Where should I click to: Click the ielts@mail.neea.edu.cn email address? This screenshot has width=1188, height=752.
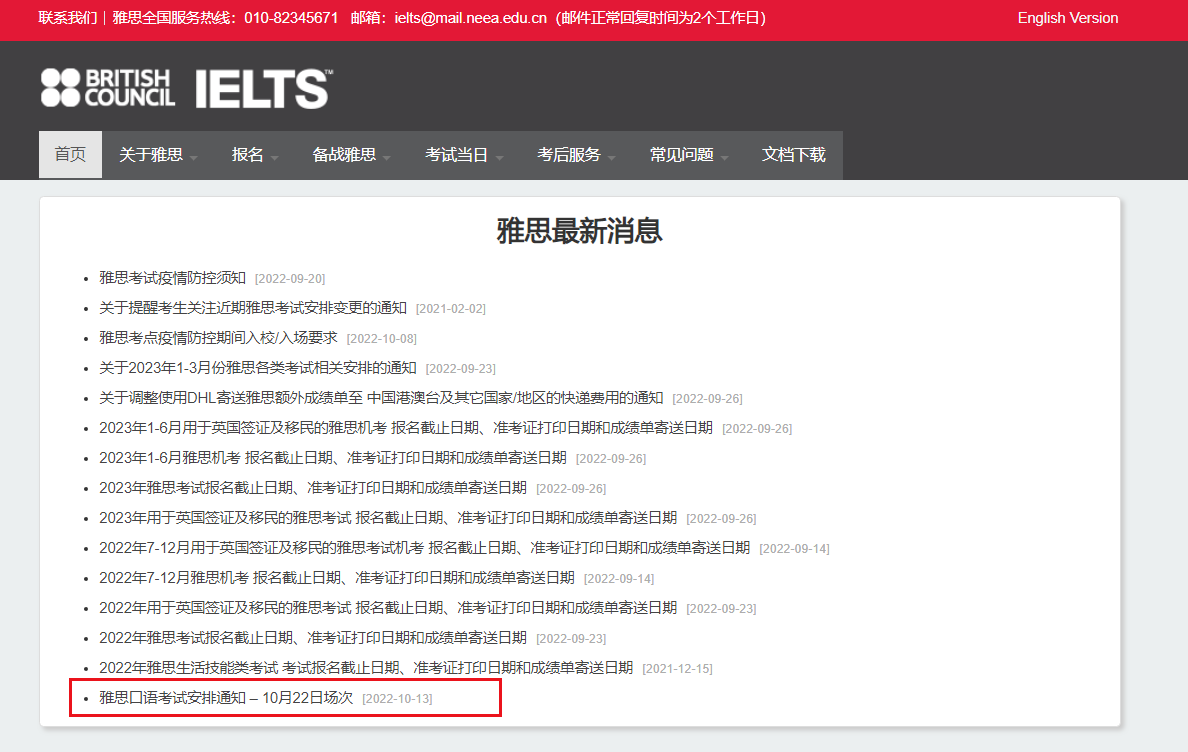471,18
